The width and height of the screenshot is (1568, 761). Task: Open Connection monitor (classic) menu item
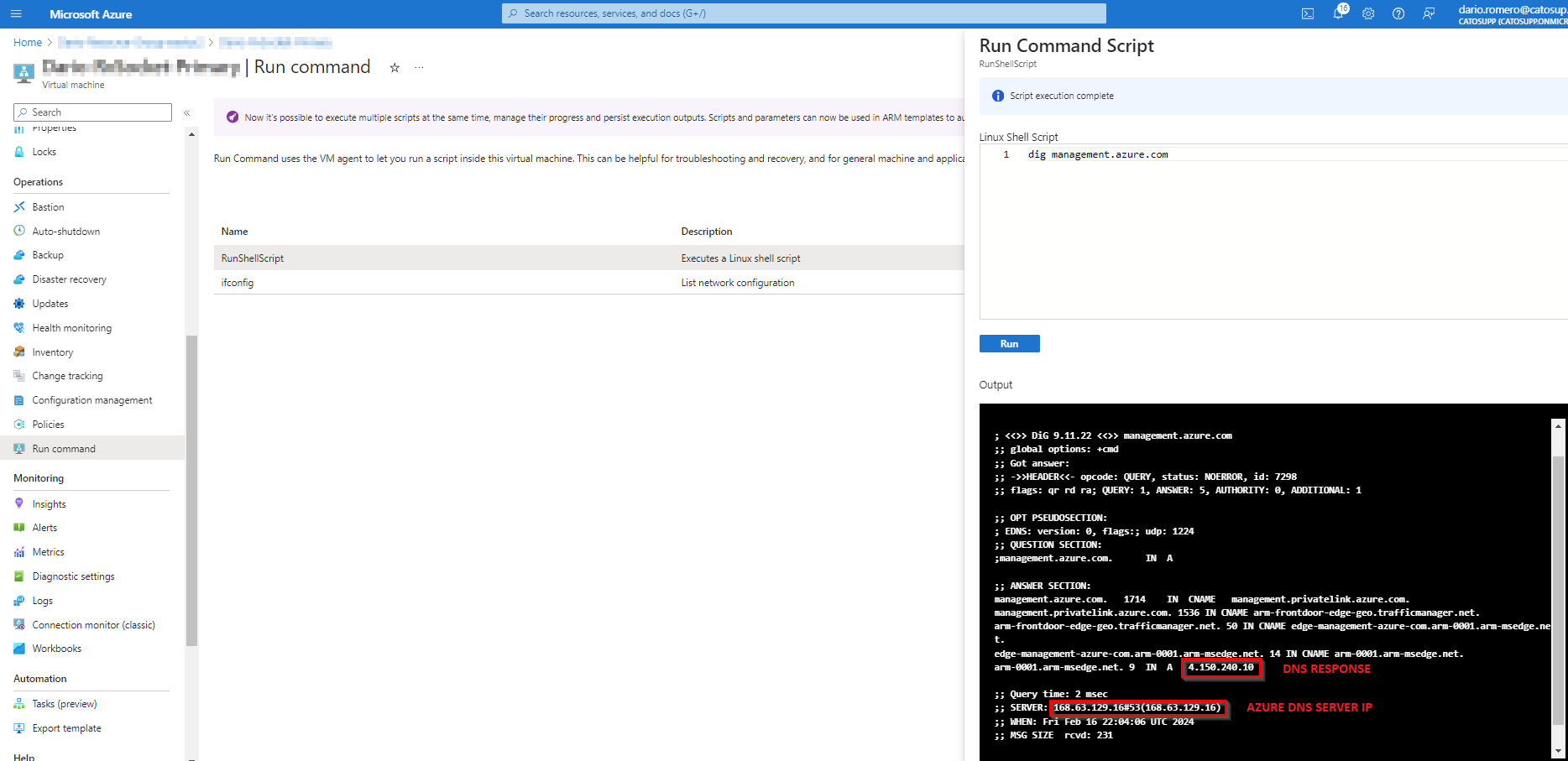92,625
